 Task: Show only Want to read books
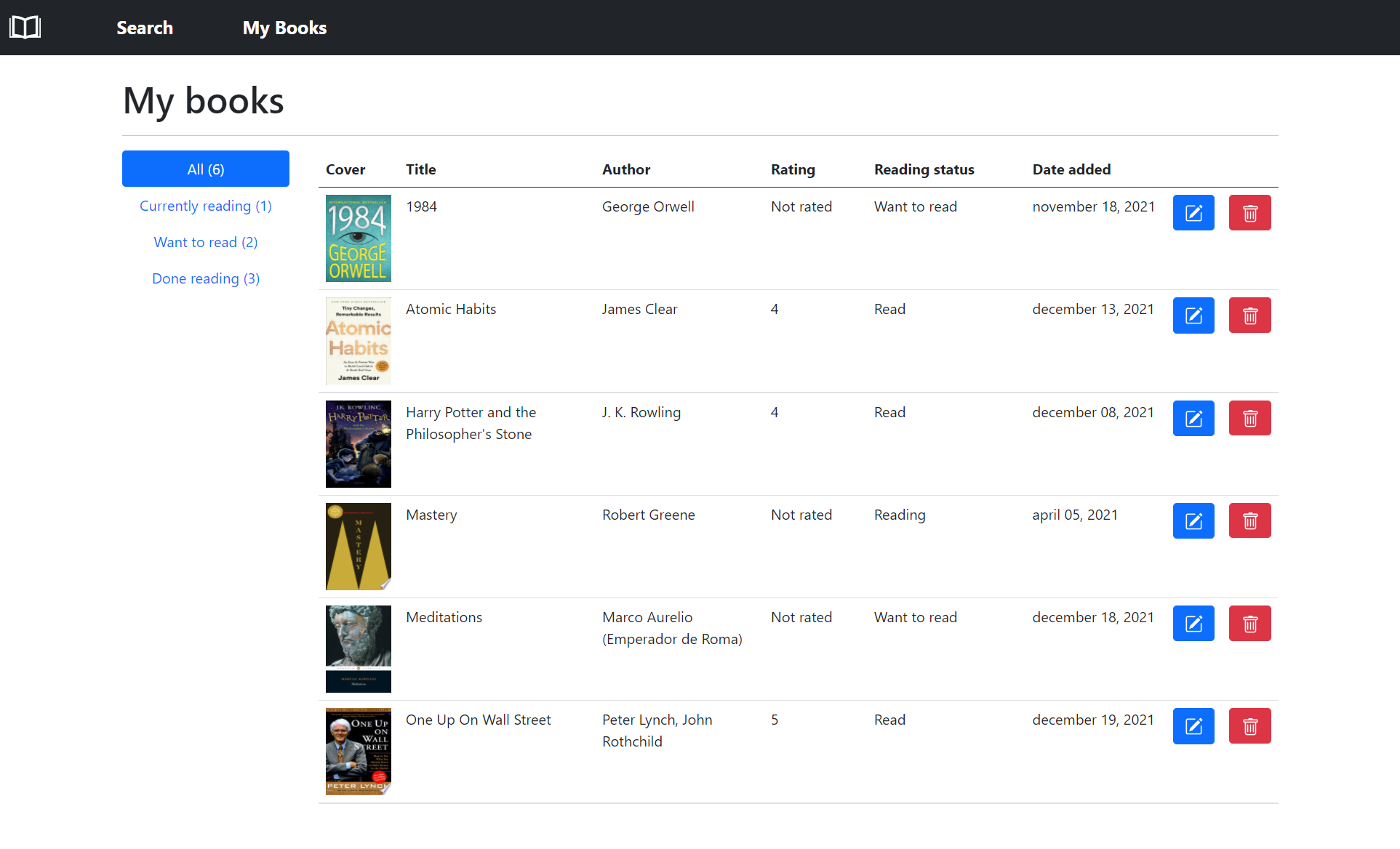(205, 242)
